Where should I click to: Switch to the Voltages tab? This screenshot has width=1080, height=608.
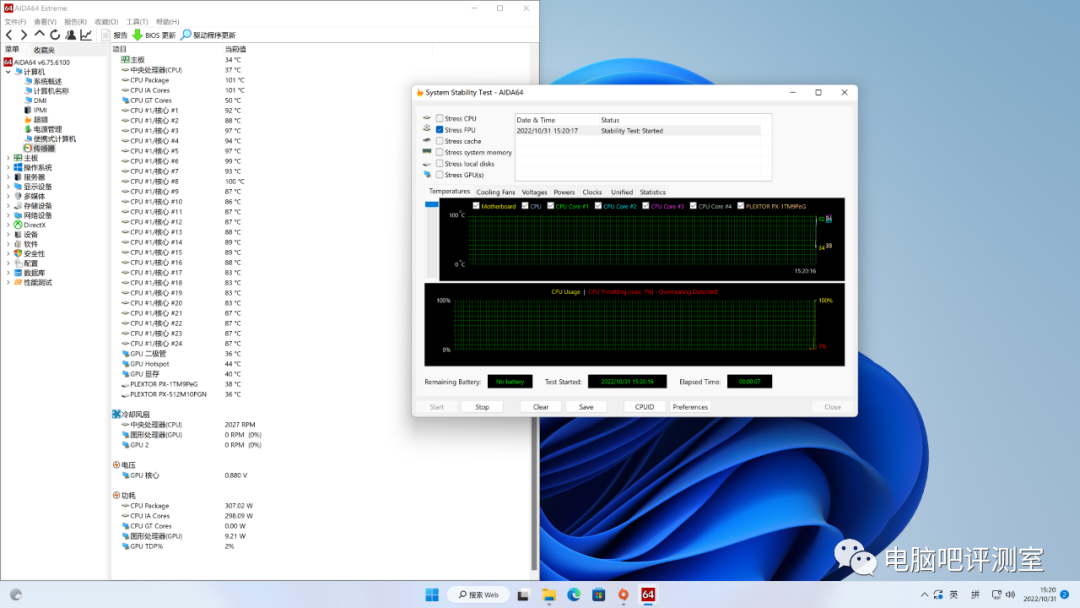(534, 192)
